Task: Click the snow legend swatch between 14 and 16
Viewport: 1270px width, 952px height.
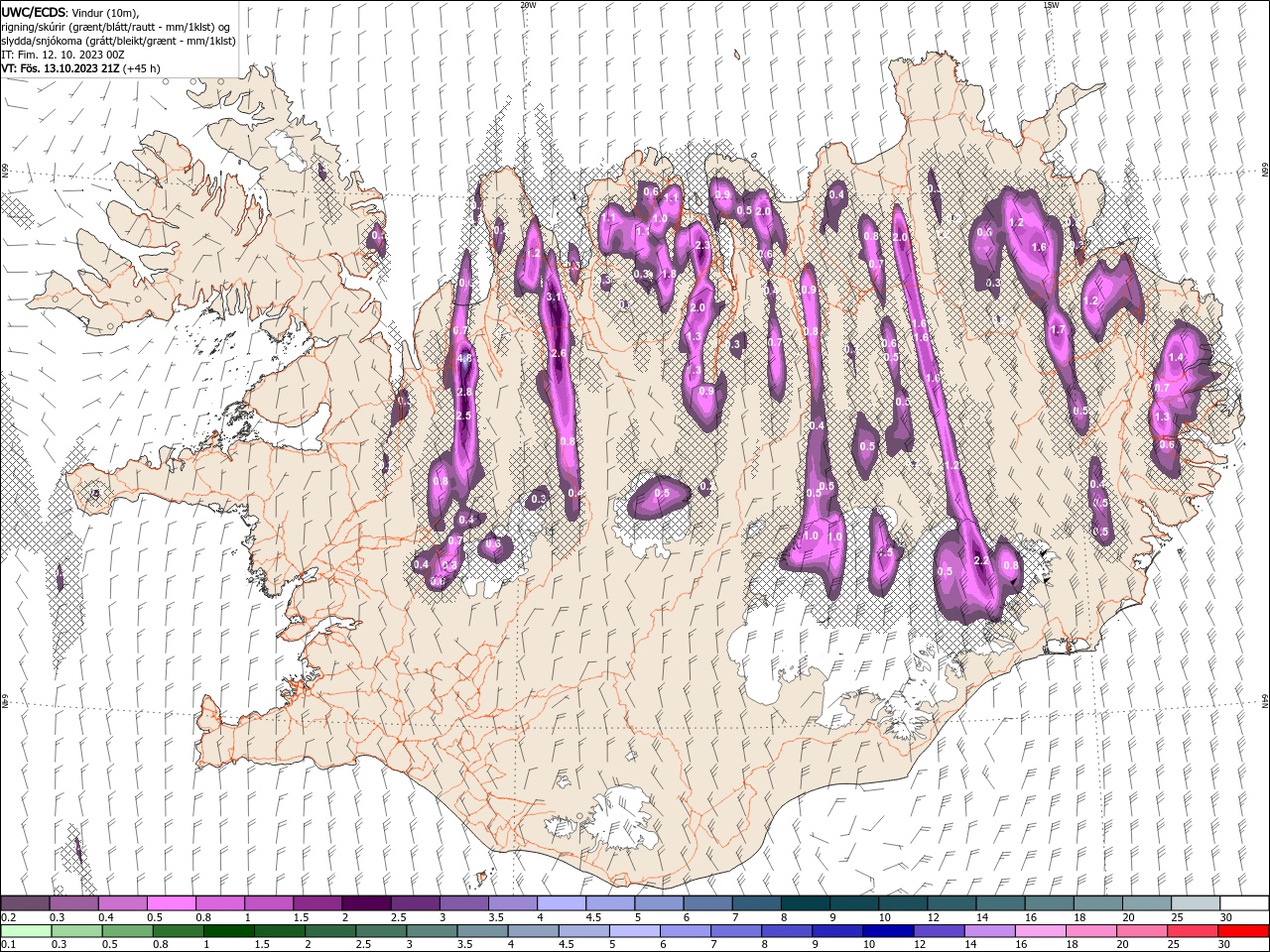Action: 998,903
